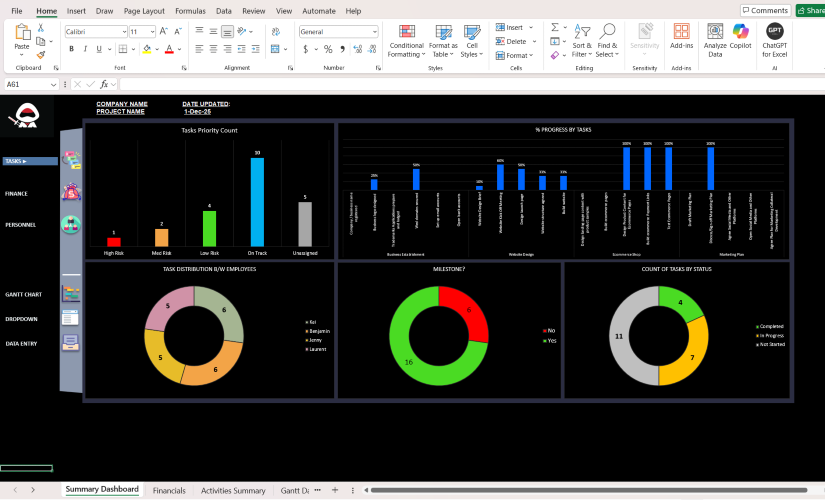Apply the red Font Color swatch
Image resolution: width=825 pixels, height=500 pixels.
(169, 49)
